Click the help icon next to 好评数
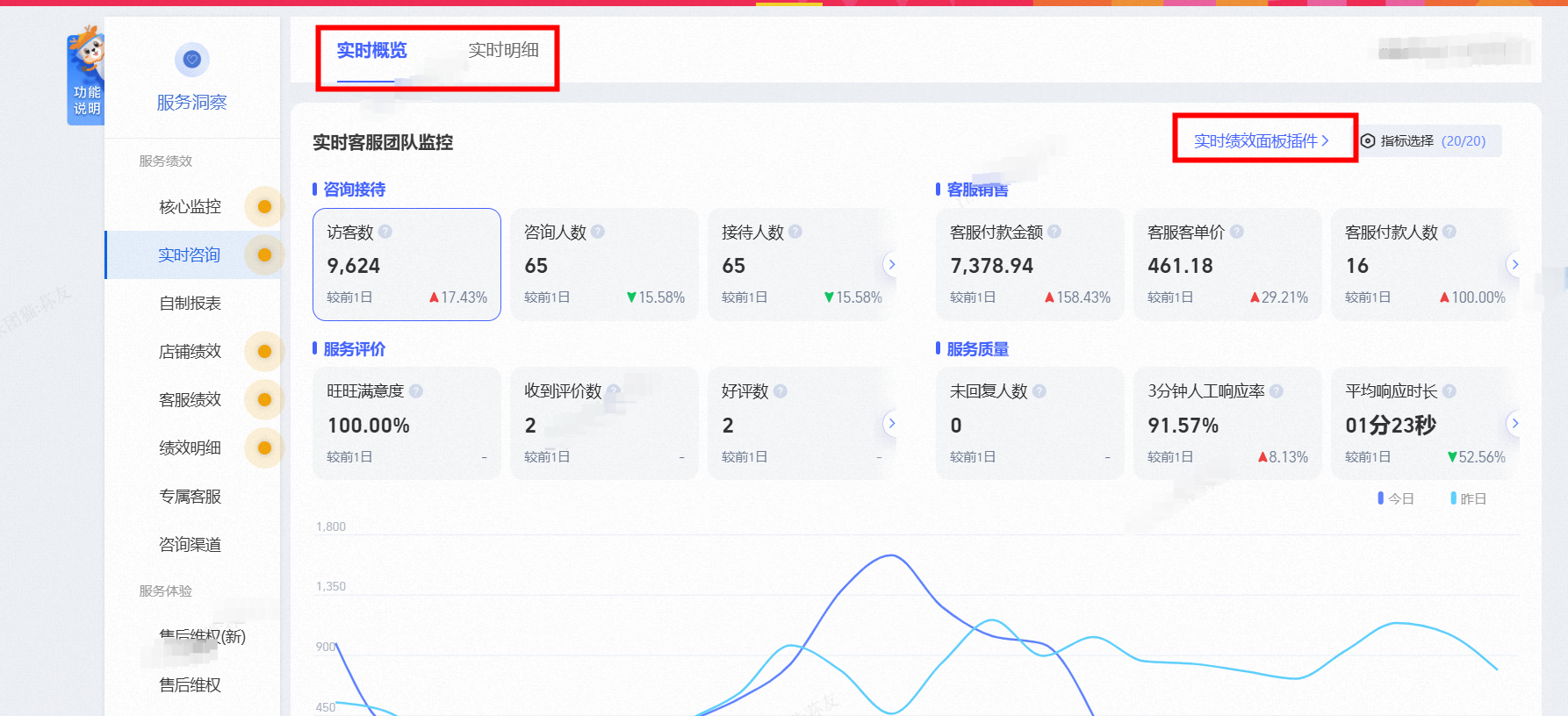 (780, 391)
